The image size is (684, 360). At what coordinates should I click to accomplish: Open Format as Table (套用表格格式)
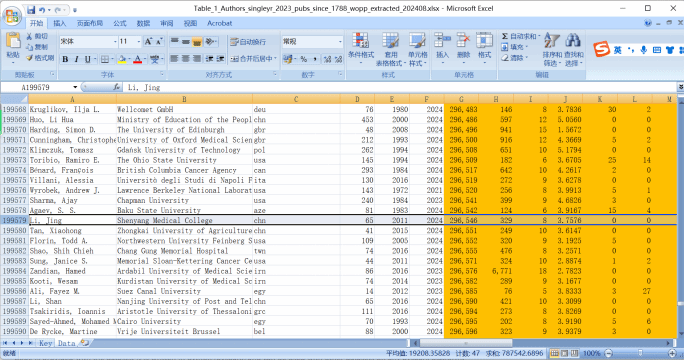(390, 49)
